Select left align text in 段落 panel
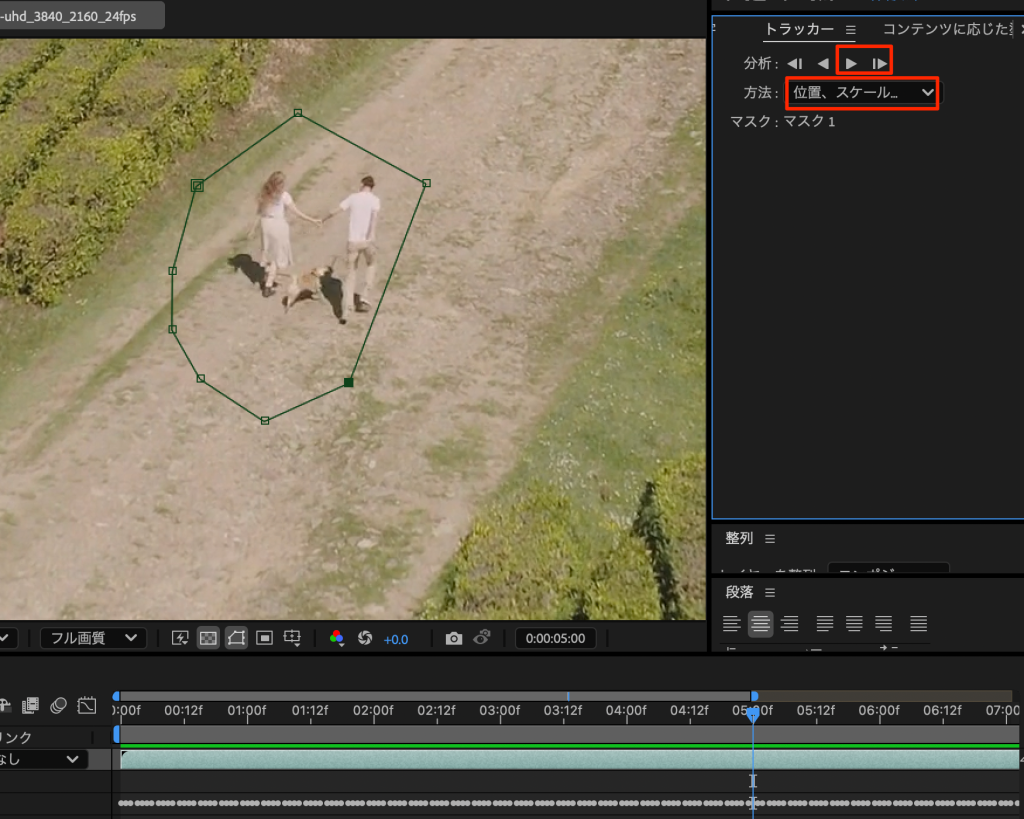Viewport: 1024px width, 819px height. 732,624
